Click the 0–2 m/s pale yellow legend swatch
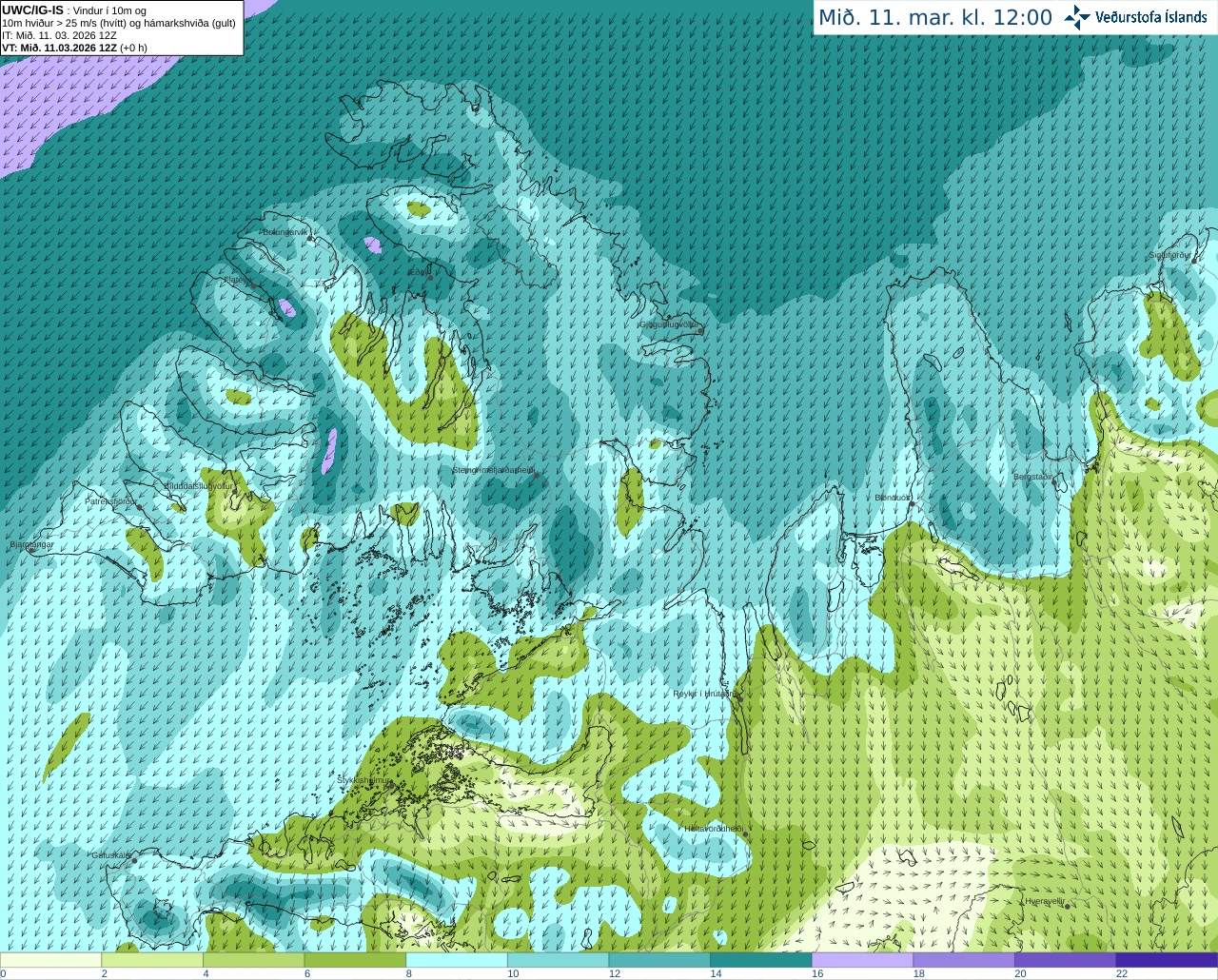Image resolution: width=1218 pixels, height=980 pixels. [50, 960]
